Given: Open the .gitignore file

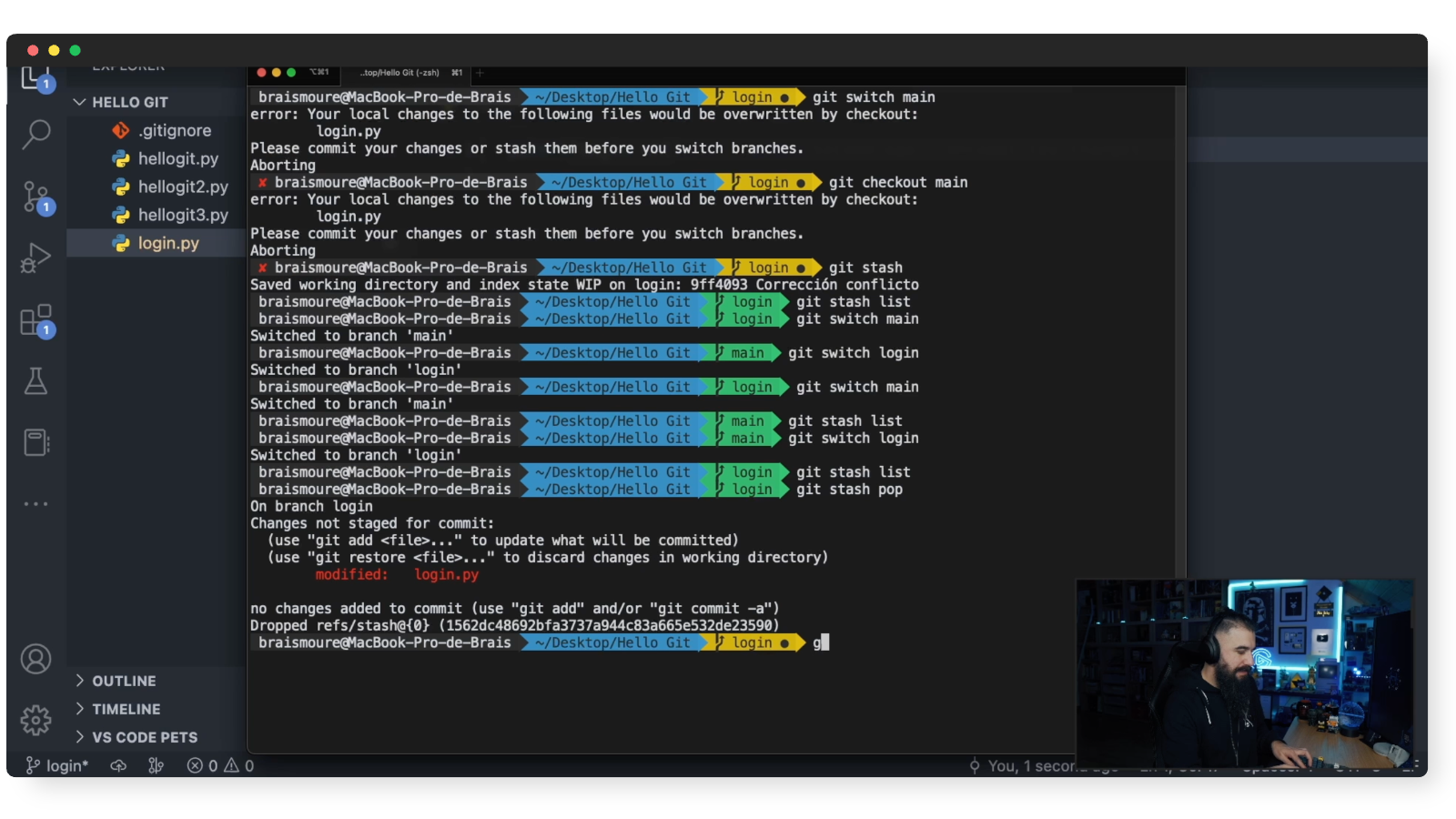Looking at the screenshot, I should point(174,130).
